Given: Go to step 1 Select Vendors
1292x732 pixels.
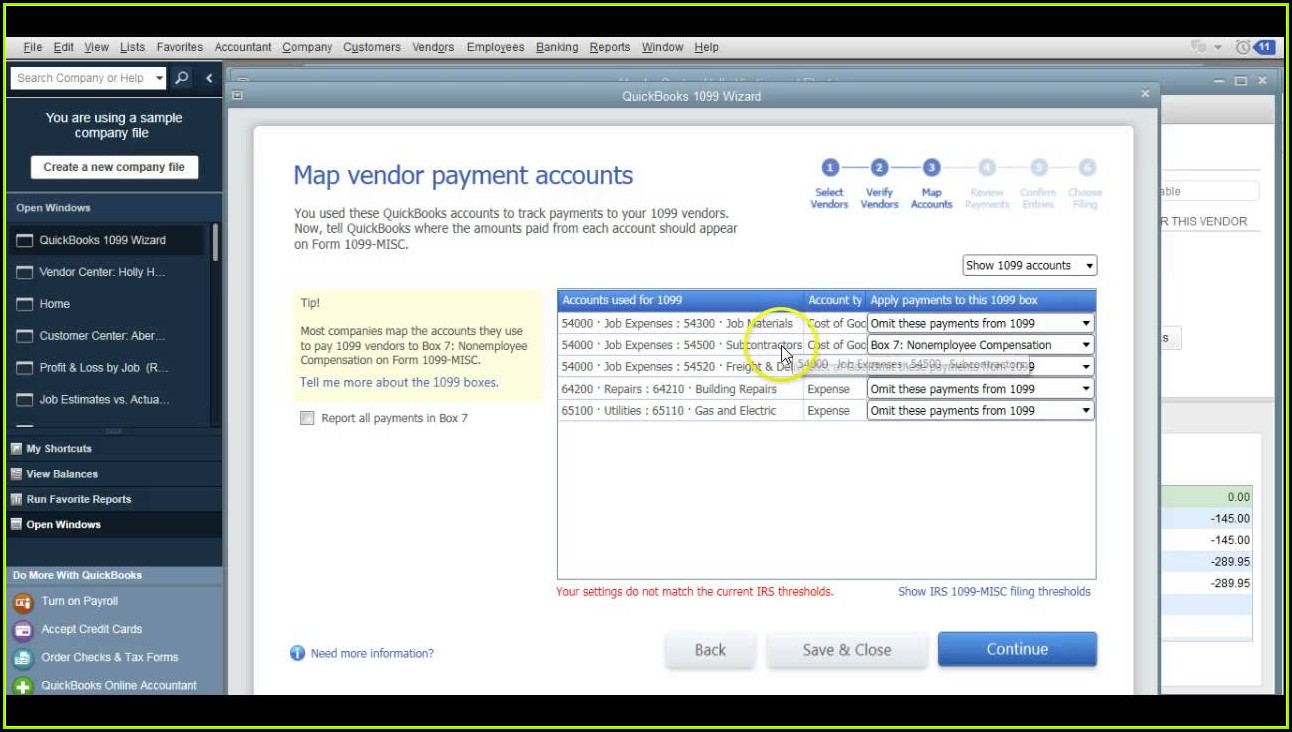Looking at the screenshot, I should tap(829, 168).
